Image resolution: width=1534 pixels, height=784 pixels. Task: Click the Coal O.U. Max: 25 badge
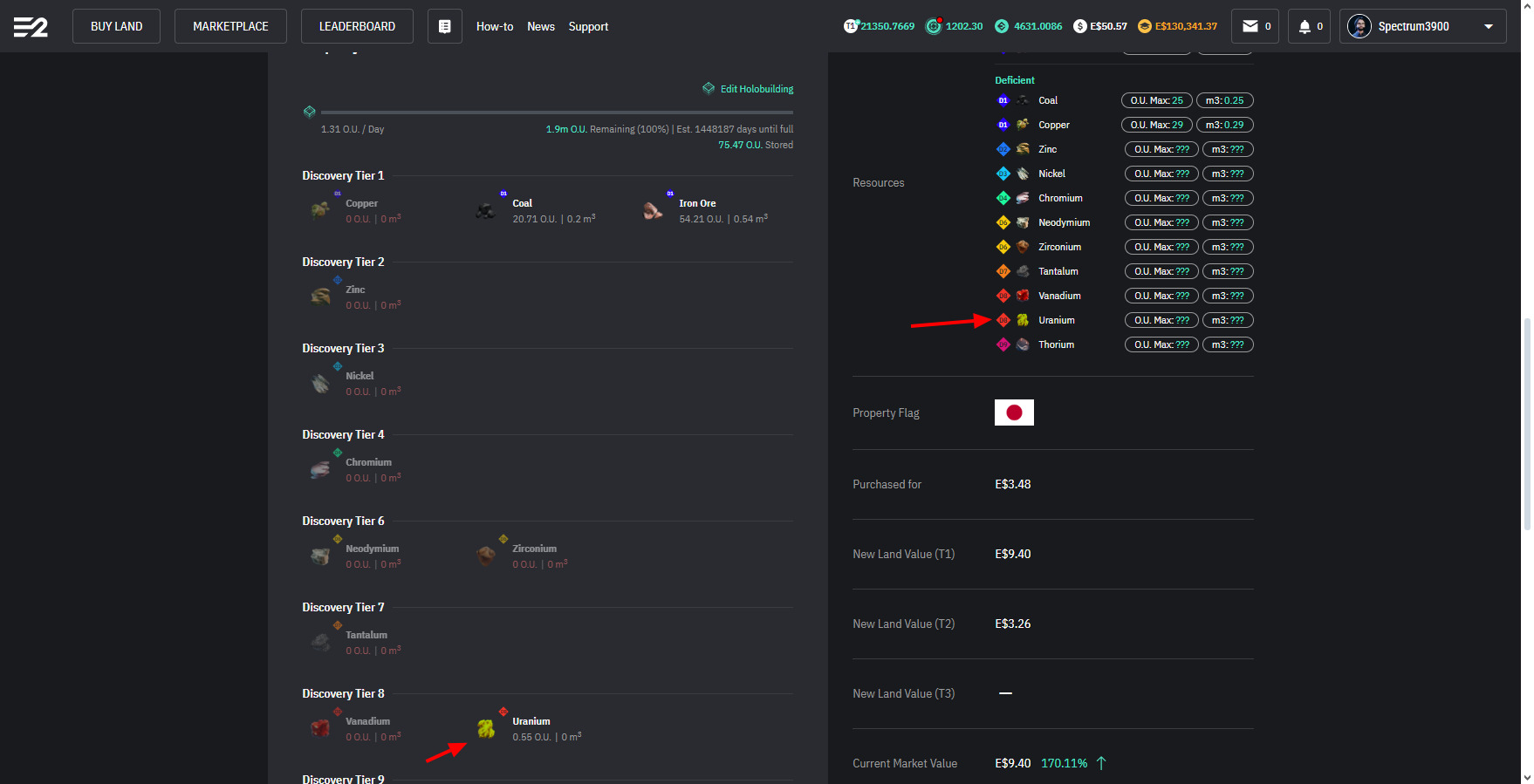coord(1156,100)
